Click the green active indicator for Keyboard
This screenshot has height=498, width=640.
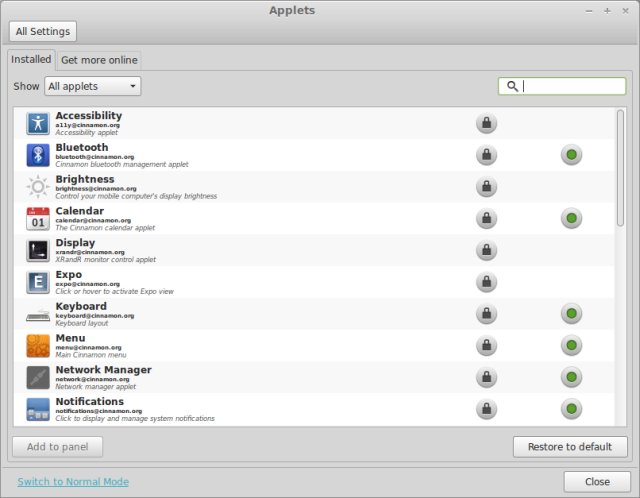(571, 313)
